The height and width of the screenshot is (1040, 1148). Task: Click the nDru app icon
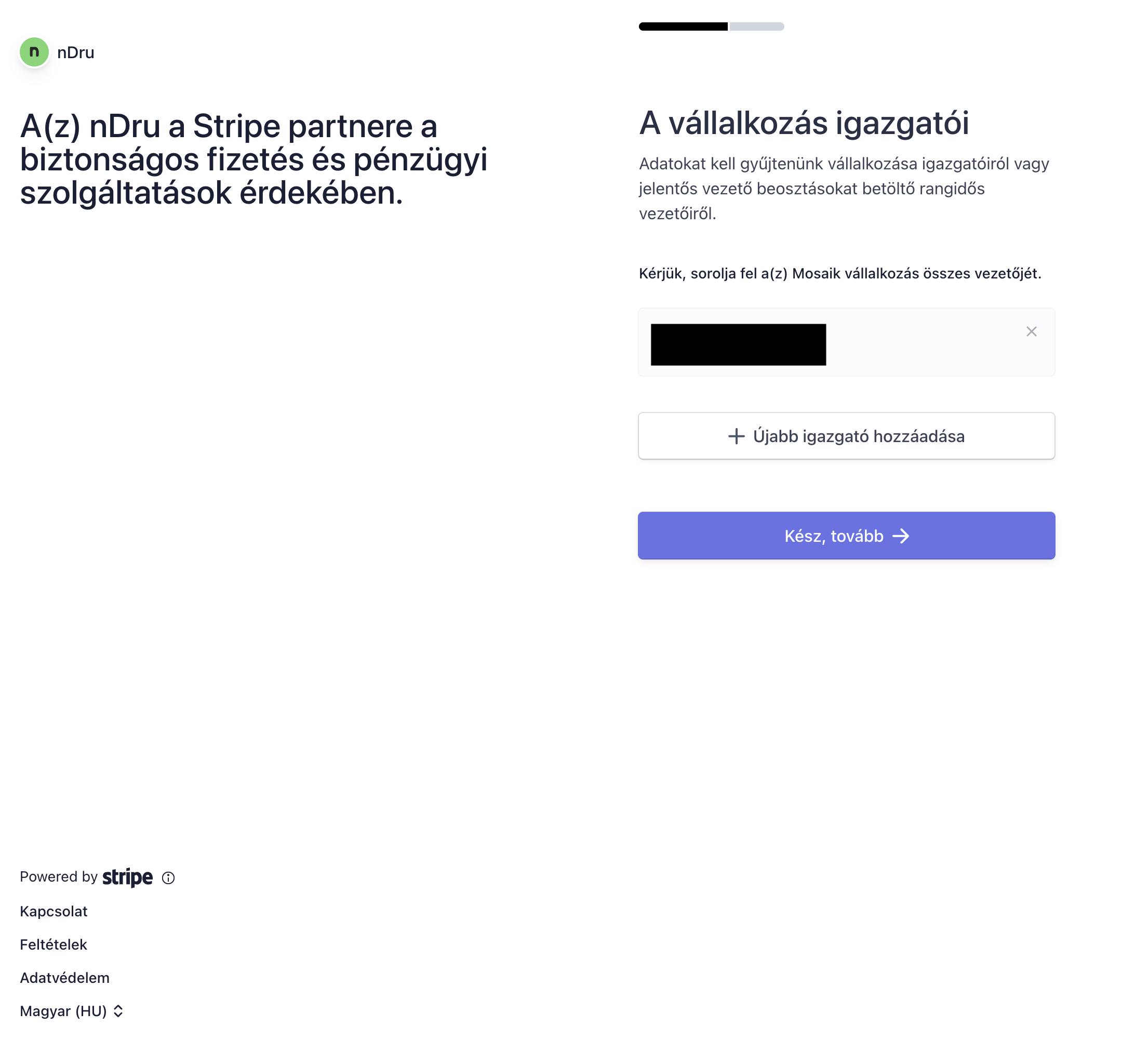pos(34,52)
